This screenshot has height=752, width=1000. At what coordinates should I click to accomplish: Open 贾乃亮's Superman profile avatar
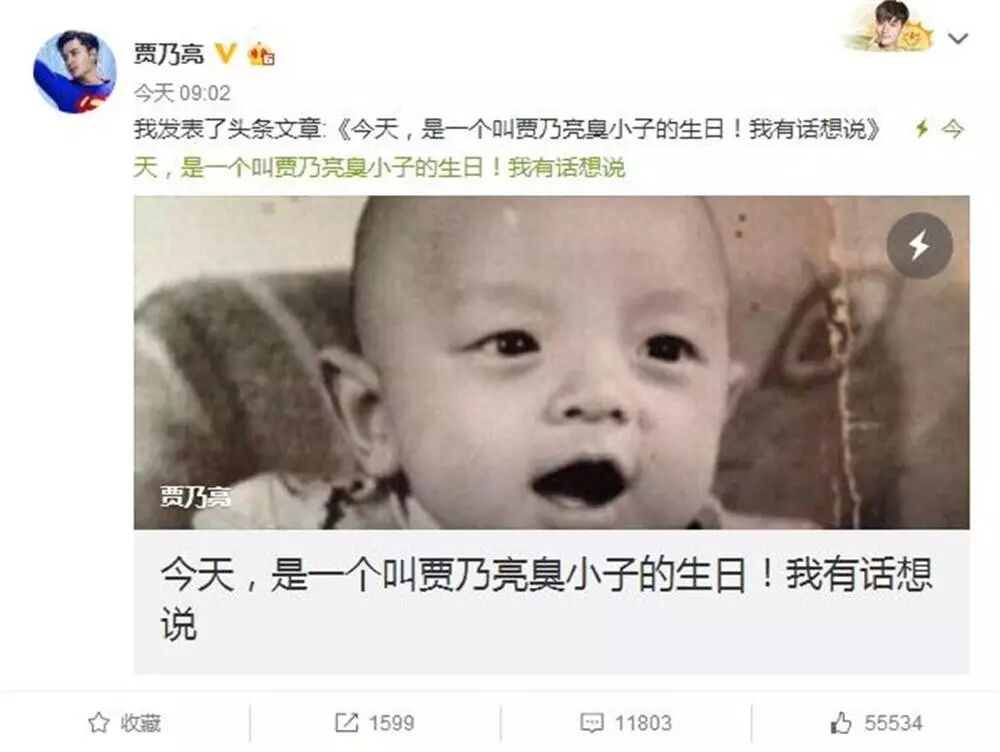[x=75, y=71]
